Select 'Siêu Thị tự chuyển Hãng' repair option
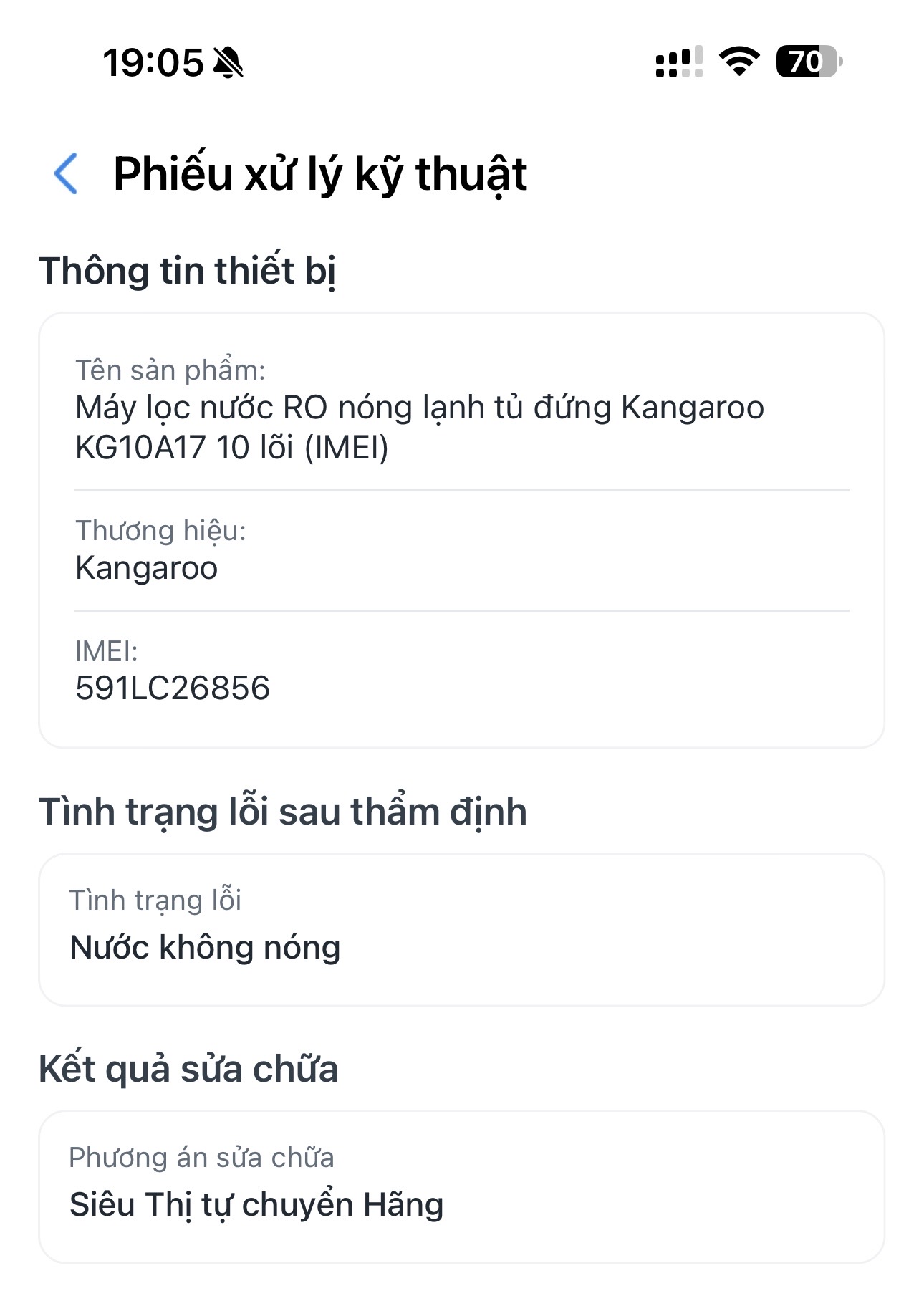The image size is (924, 1311). coord(256,1204)
